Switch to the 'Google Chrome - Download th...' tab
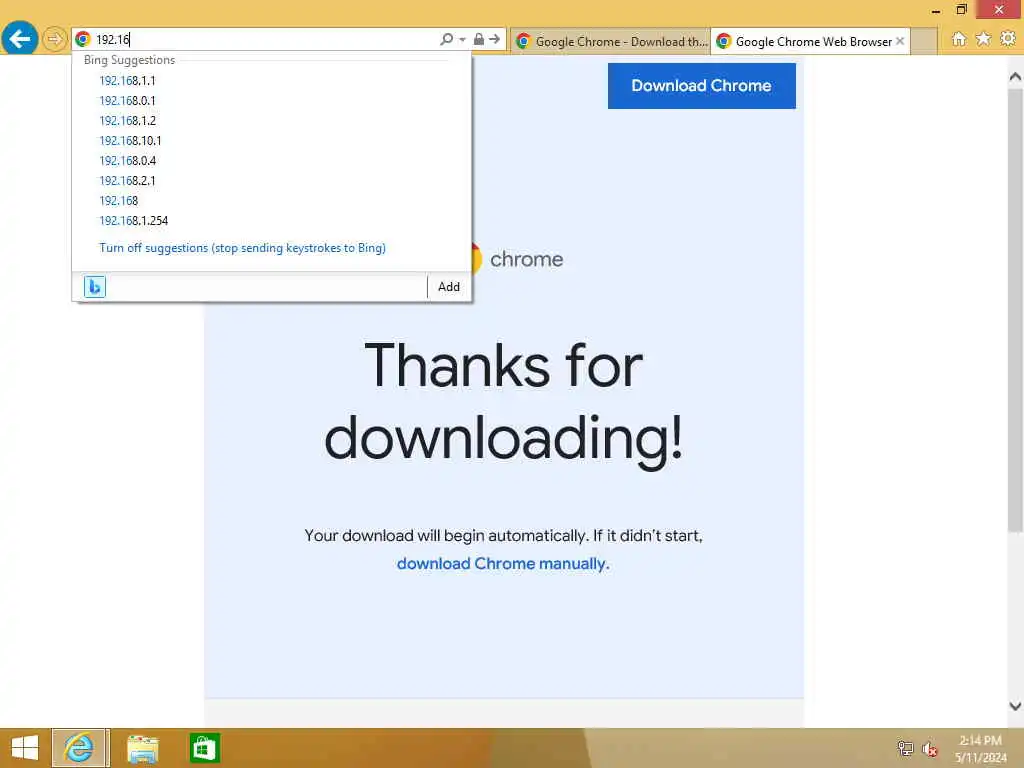1024x768 pixels. coord(611,42)
